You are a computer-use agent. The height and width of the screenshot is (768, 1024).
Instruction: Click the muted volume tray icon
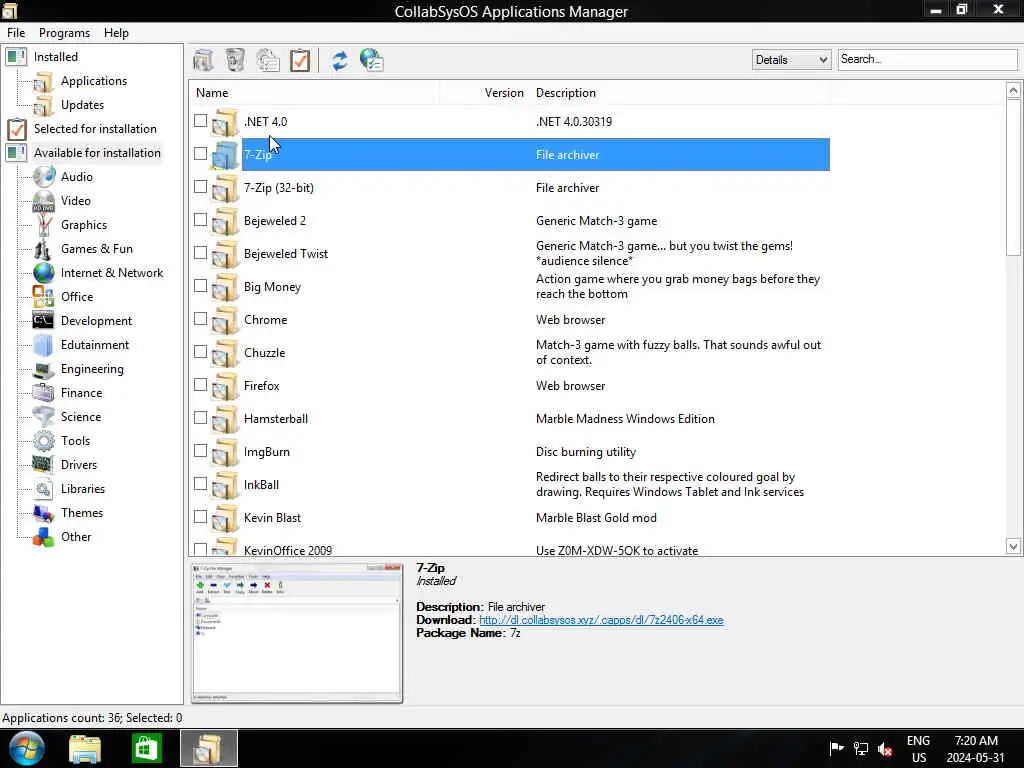(885, 749)
